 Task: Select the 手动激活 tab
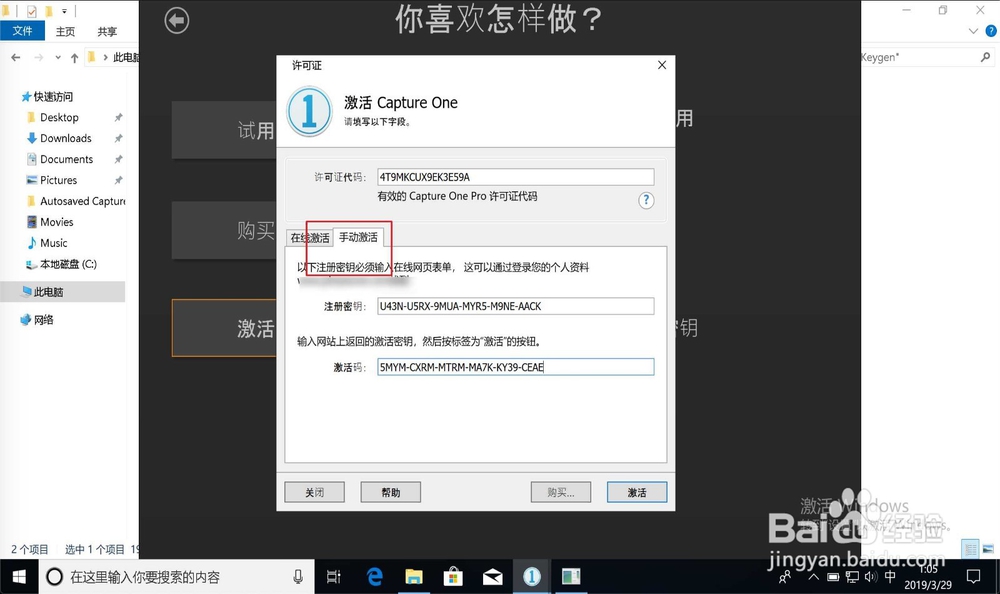pos(358,237)
